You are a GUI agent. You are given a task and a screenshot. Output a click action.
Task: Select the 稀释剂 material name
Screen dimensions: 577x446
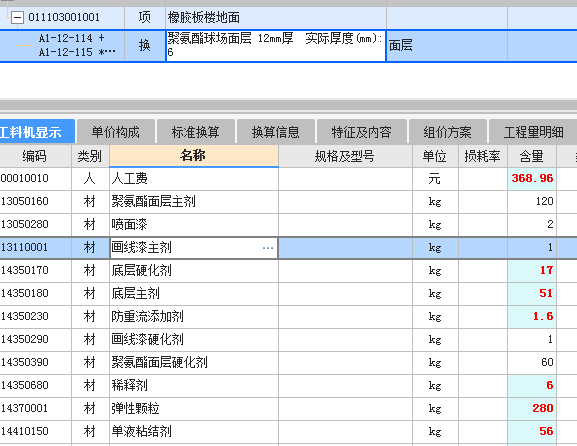[194, 386]
